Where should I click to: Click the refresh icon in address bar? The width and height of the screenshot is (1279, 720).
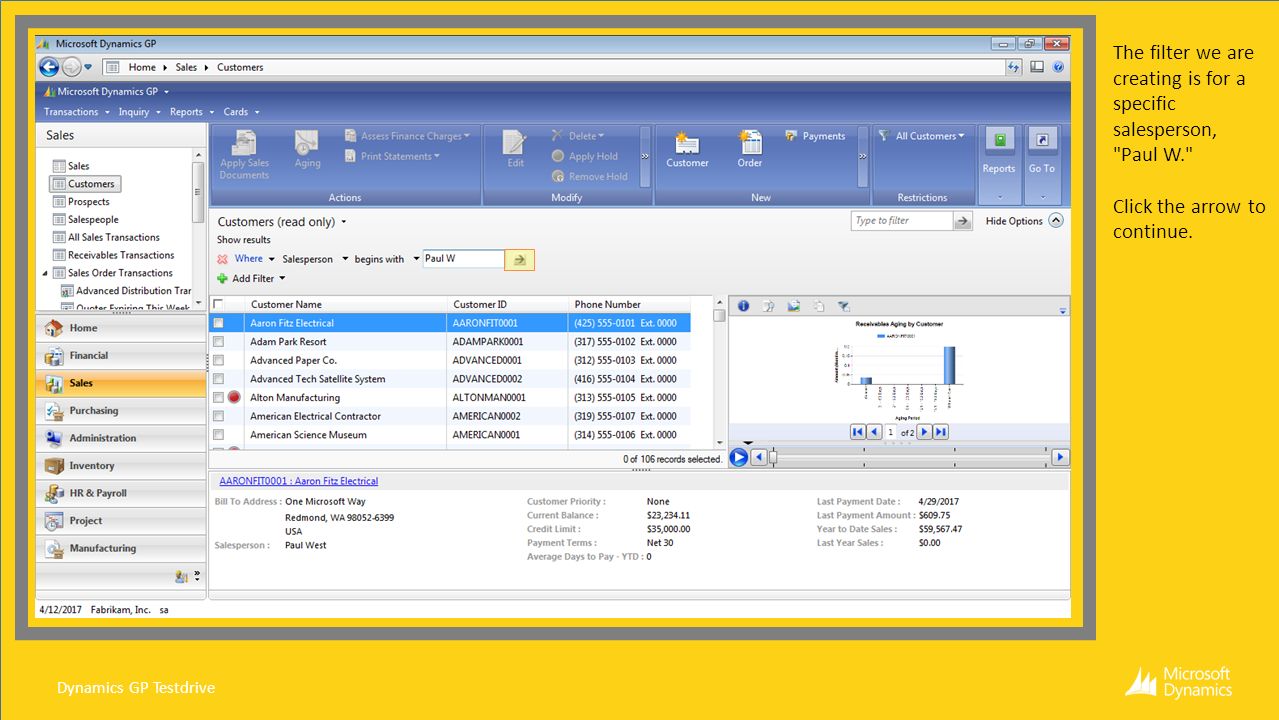point(1015,67)
